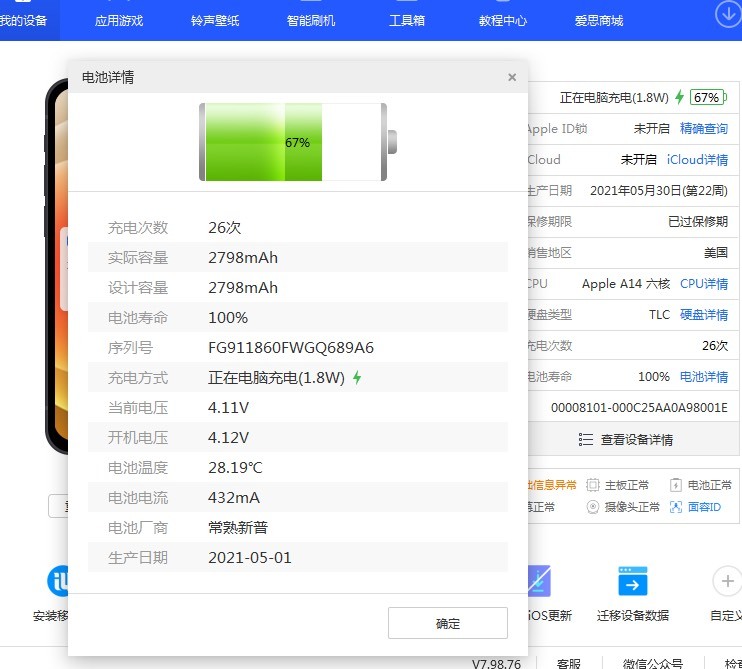Click the 电池厂商 value 常熟新普
Screen dimensions: 742x669
(x=238, y=528)
